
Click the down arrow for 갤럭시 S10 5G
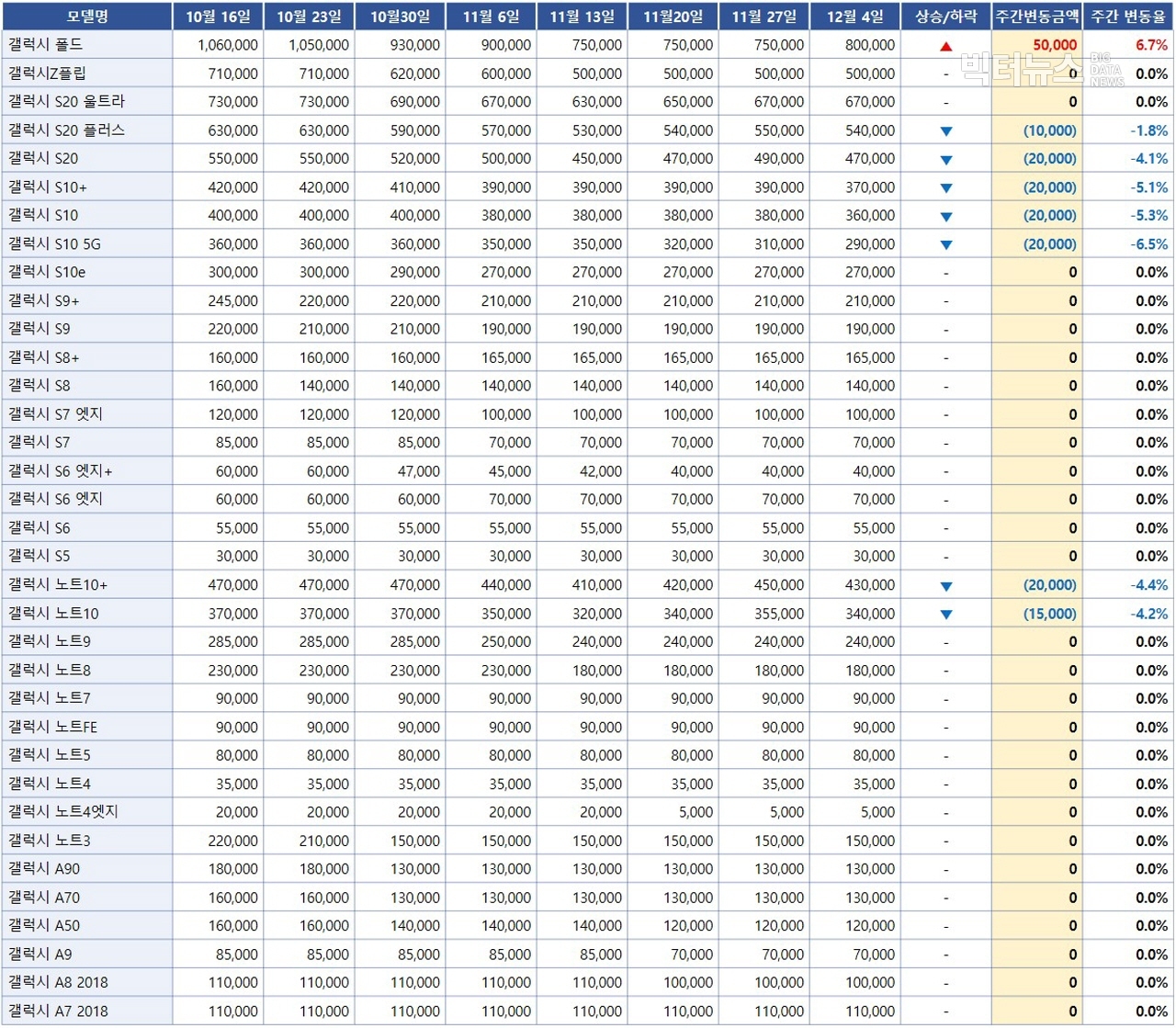tap(946, 245)
